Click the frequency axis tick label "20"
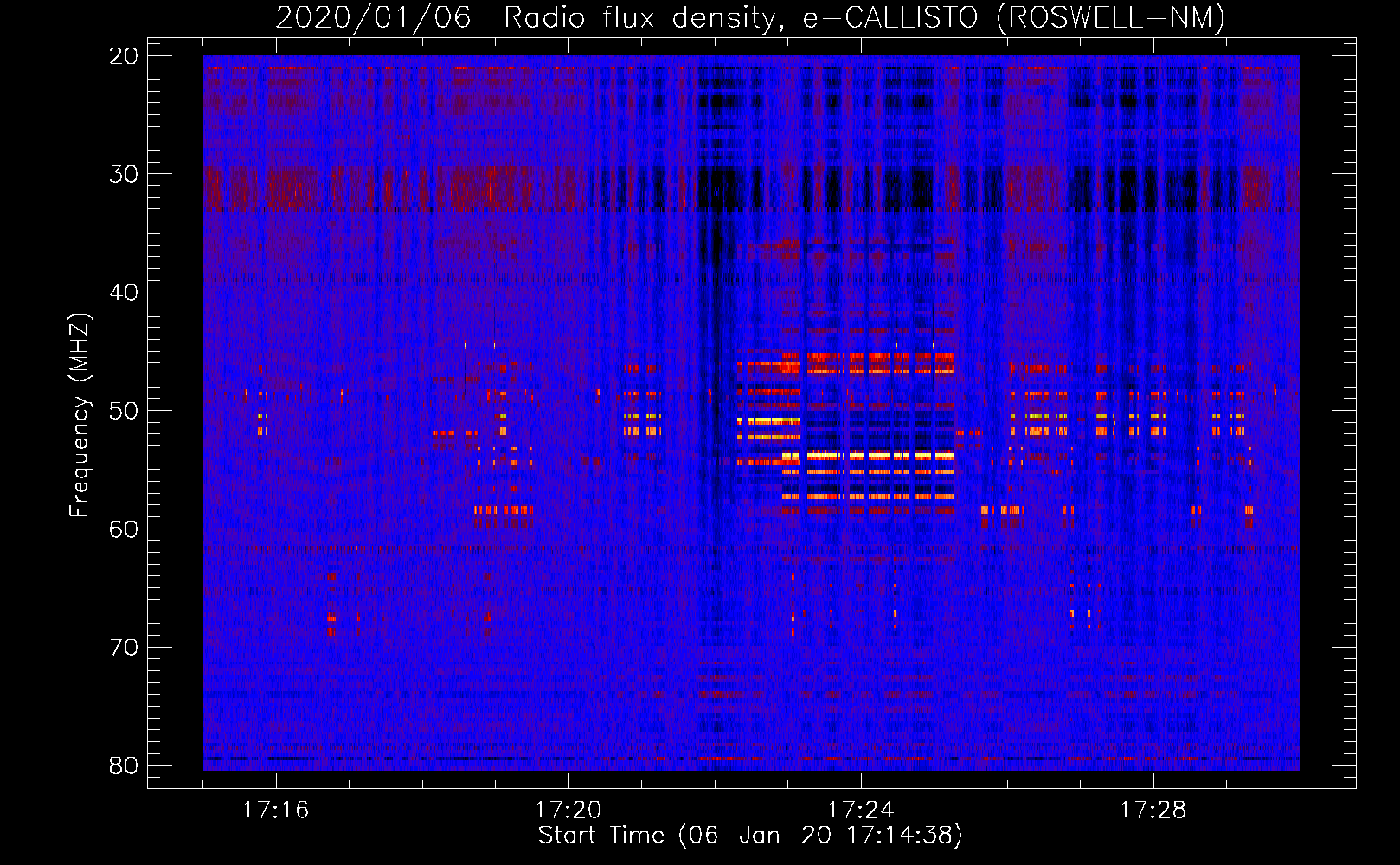This screenshot has width=1400, height=865. pos(125,56)
